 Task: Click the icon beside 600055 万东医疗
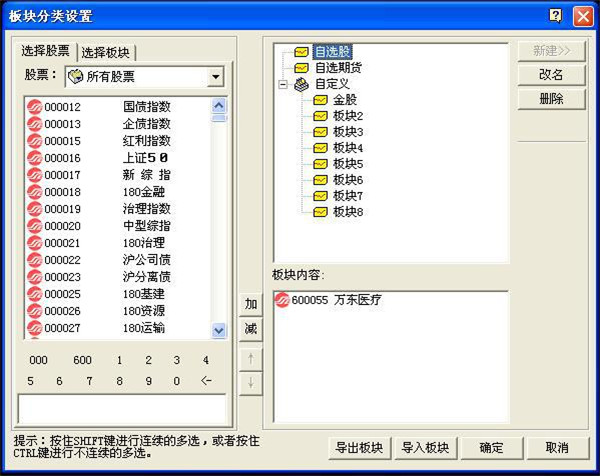click(281, 300)
